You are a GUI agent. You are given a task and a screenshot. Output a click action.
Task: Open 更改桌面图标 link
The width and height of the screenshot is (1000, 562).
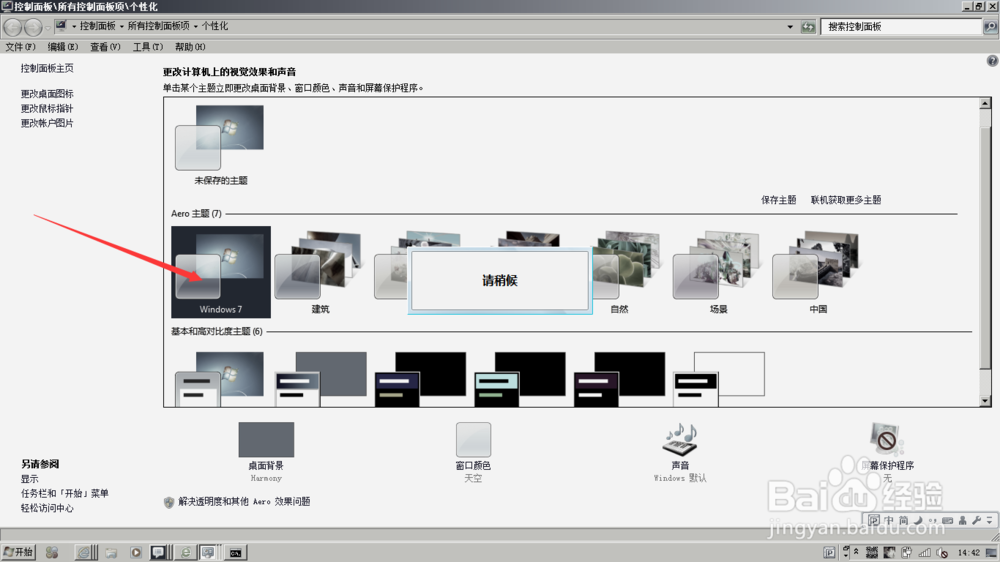(47, 94)
